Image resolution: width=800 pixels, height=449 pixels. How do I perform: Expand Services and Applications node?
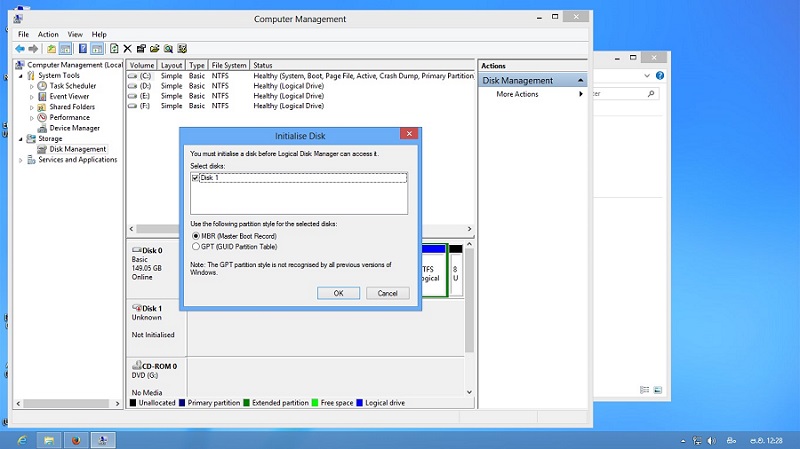tap(21, 160)
